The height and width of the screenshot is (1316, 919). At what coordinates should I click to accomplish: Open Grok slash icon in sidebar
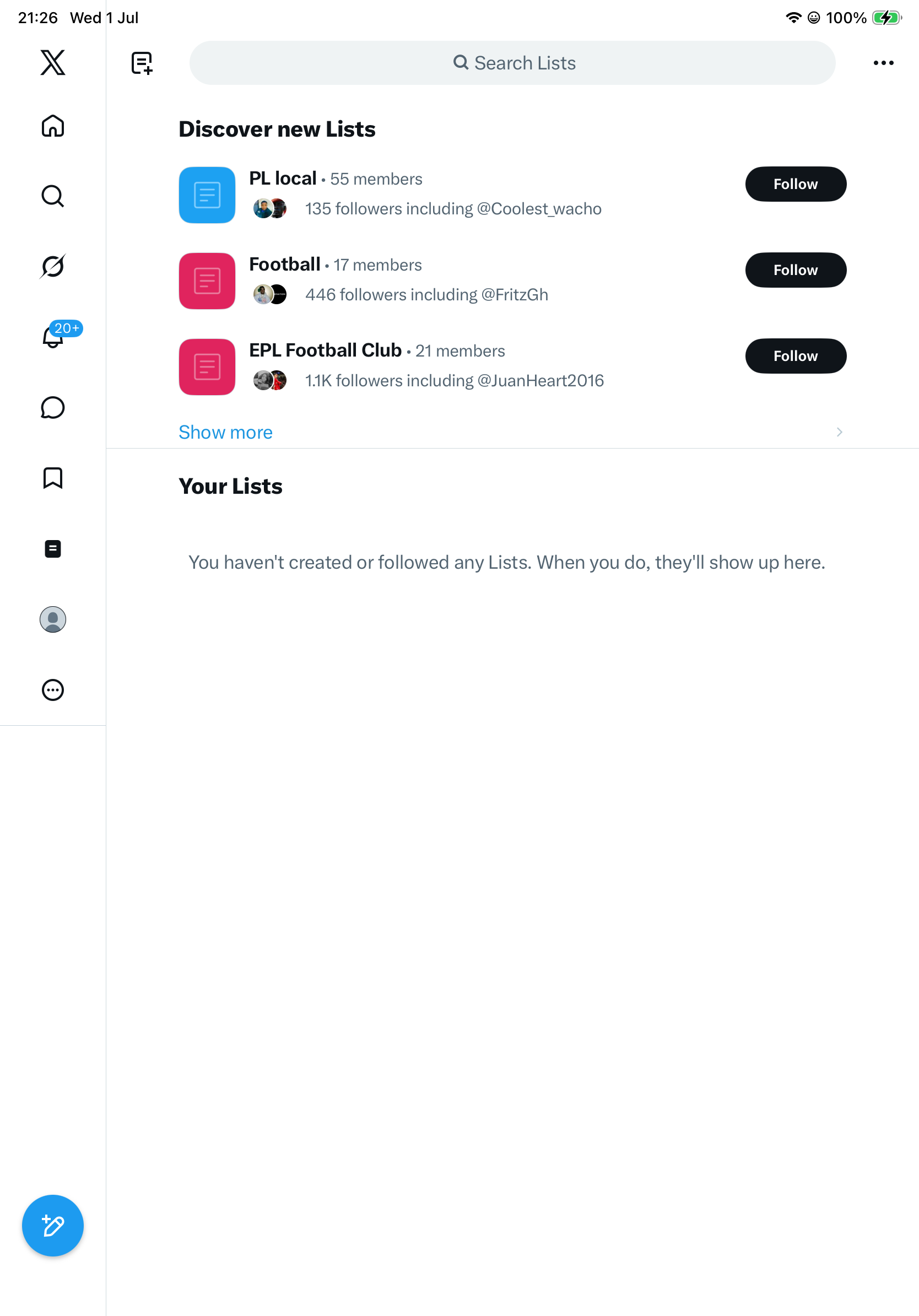(x=53, y=266)
